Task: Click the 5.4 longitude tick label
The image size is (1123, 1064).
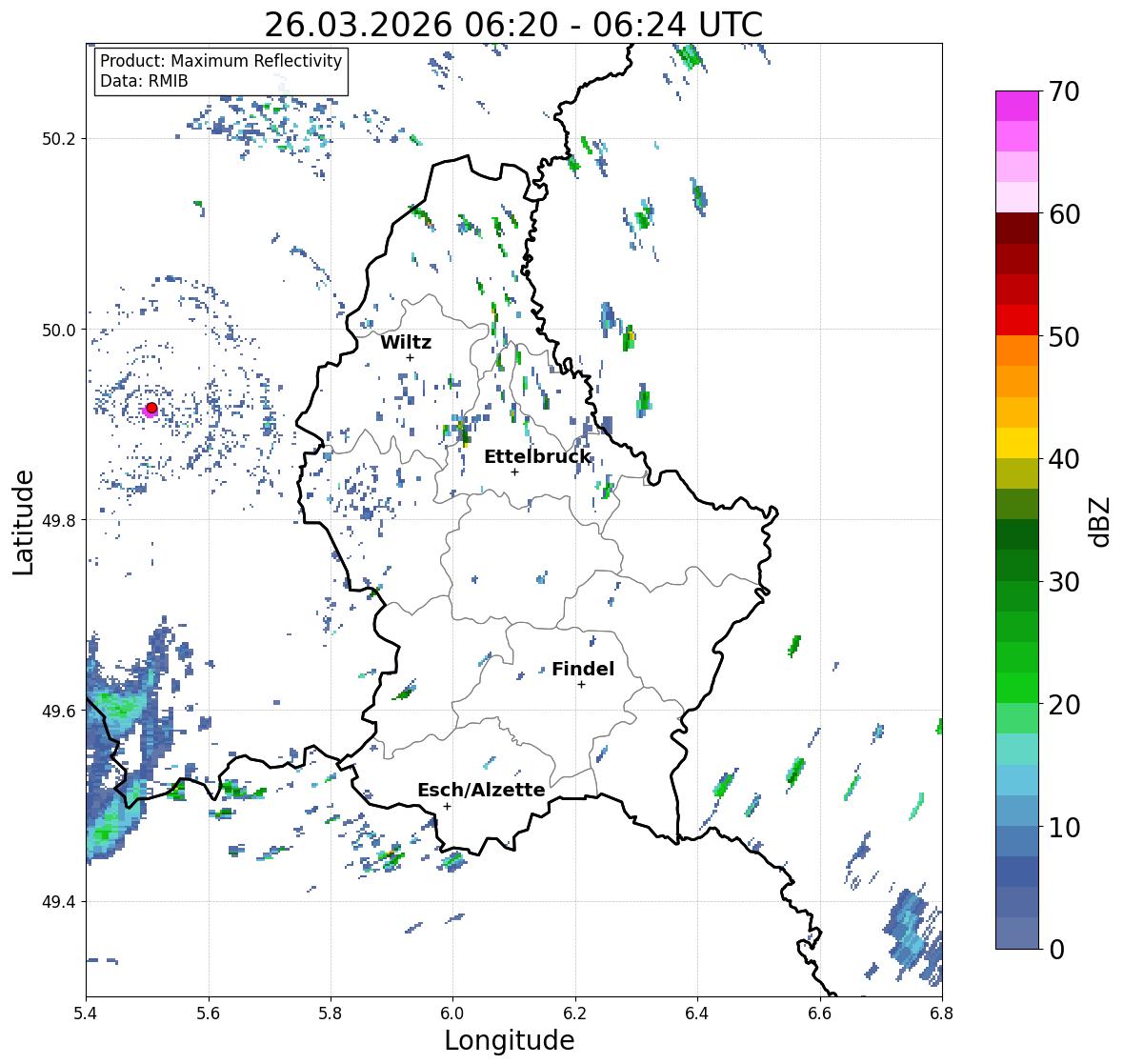Action: tap(86, 1014)
